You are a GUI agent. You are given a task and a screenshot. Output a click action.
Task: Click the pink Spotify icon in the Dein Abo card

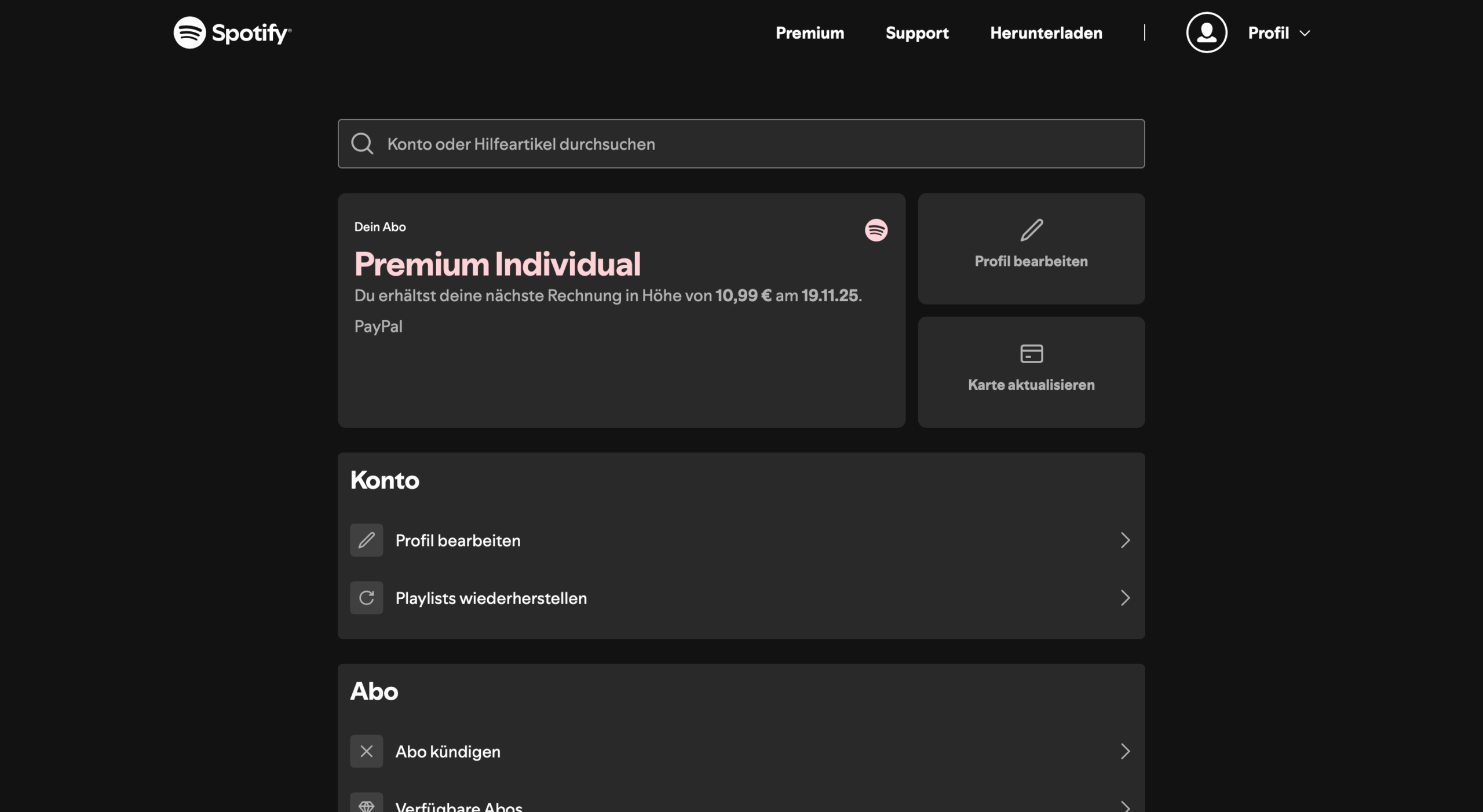[876, 230]
